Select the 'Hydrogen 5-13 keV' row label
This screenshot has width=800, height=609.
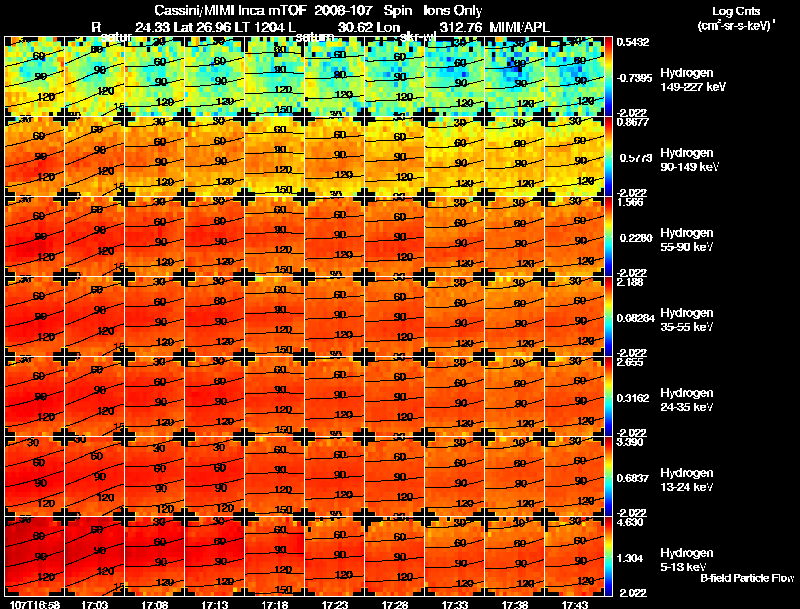coord(687,560)
